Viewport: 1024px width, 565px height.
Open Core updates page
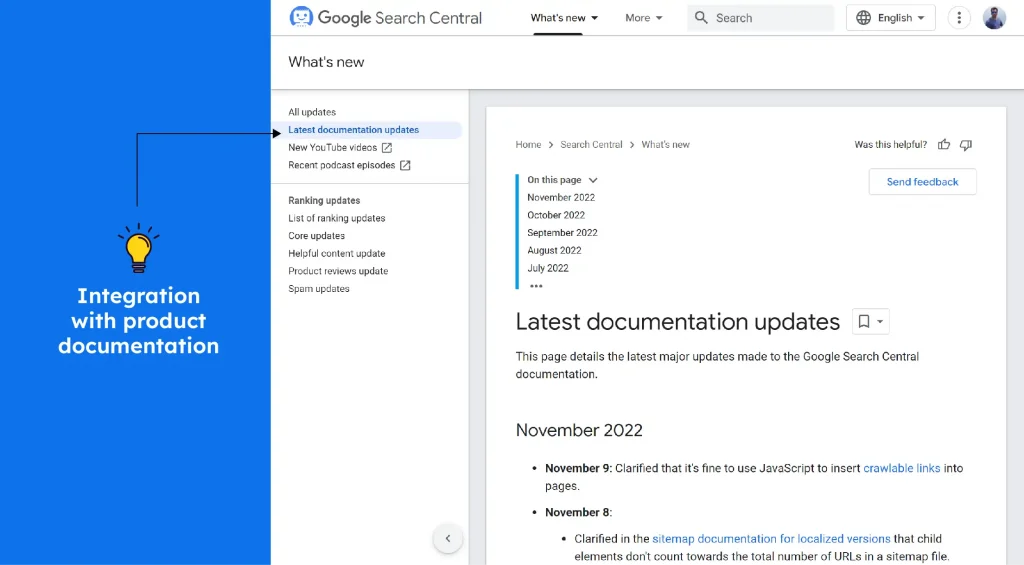pos(316,236)
